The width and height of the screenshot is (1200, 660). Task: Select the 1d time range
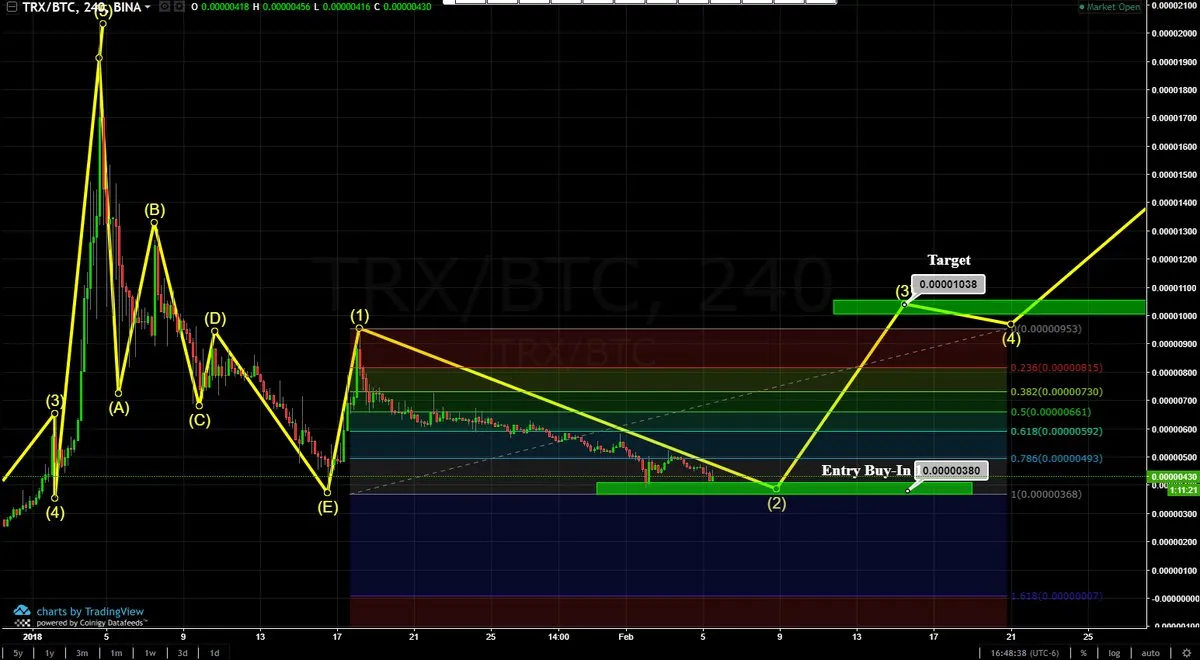(x=214, y=653)
